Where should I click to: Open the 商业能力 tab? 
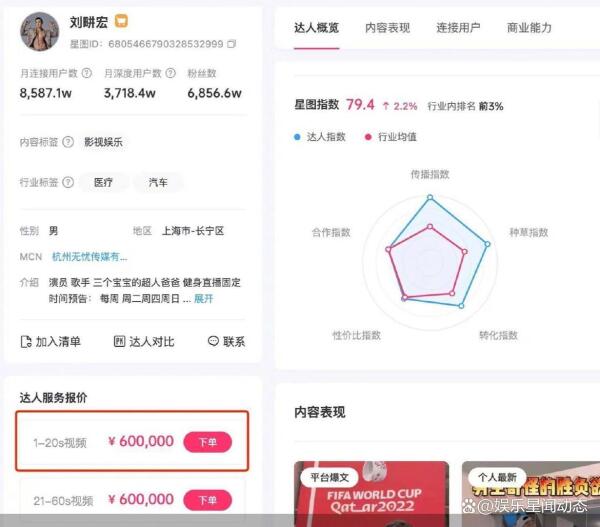point(529,28)
